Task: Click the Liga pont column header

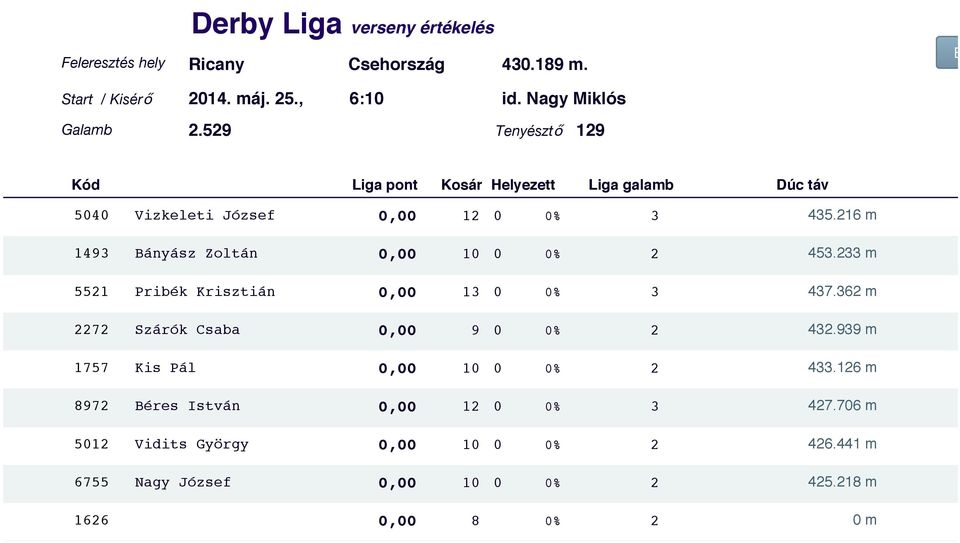Action: (384, 185)
